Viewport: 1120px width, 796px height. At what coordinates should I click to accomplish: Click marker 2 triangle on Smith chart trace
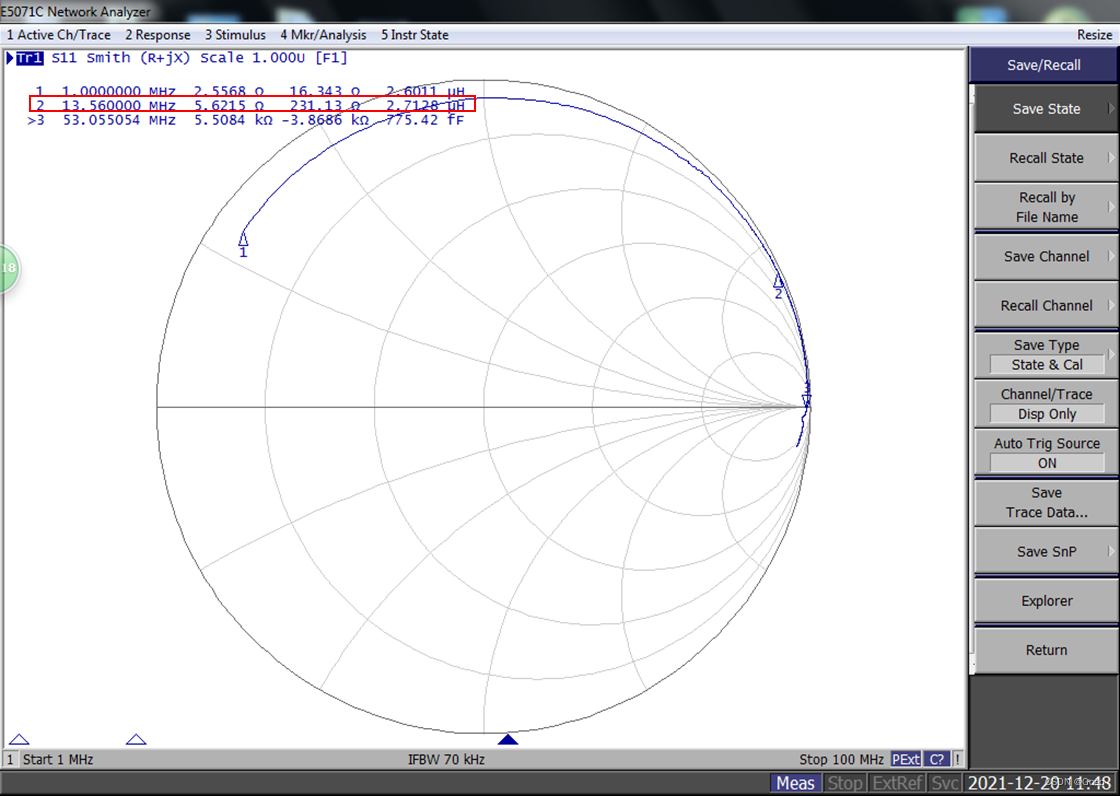pos(778,282)
